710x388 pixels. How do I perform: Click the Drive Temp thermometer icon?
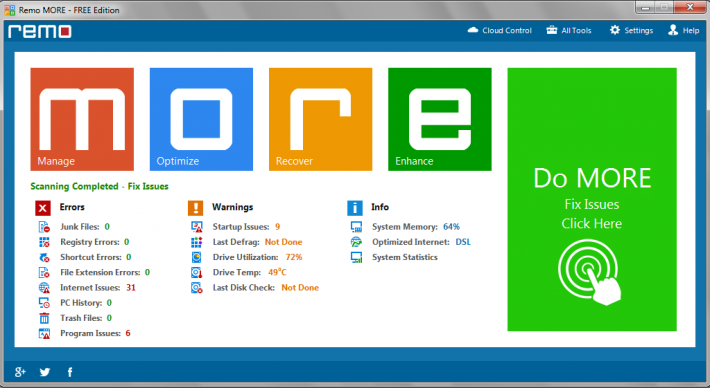[197, 273]
